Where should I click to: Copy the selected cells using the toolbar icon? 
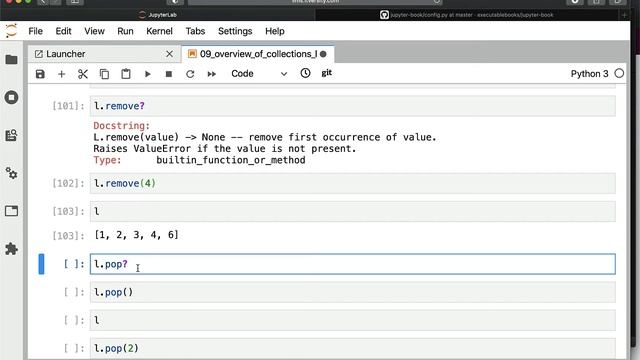tap(104, 74)
